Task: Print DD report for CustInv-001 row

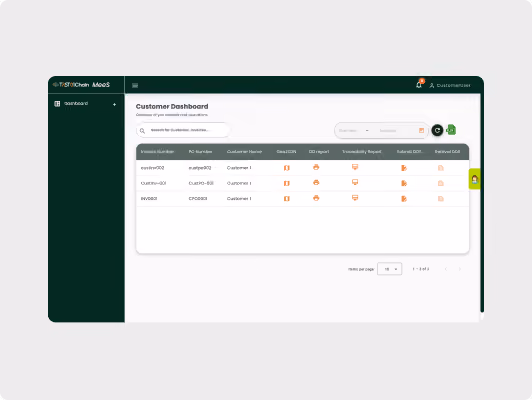Action: tap(316, 183)
